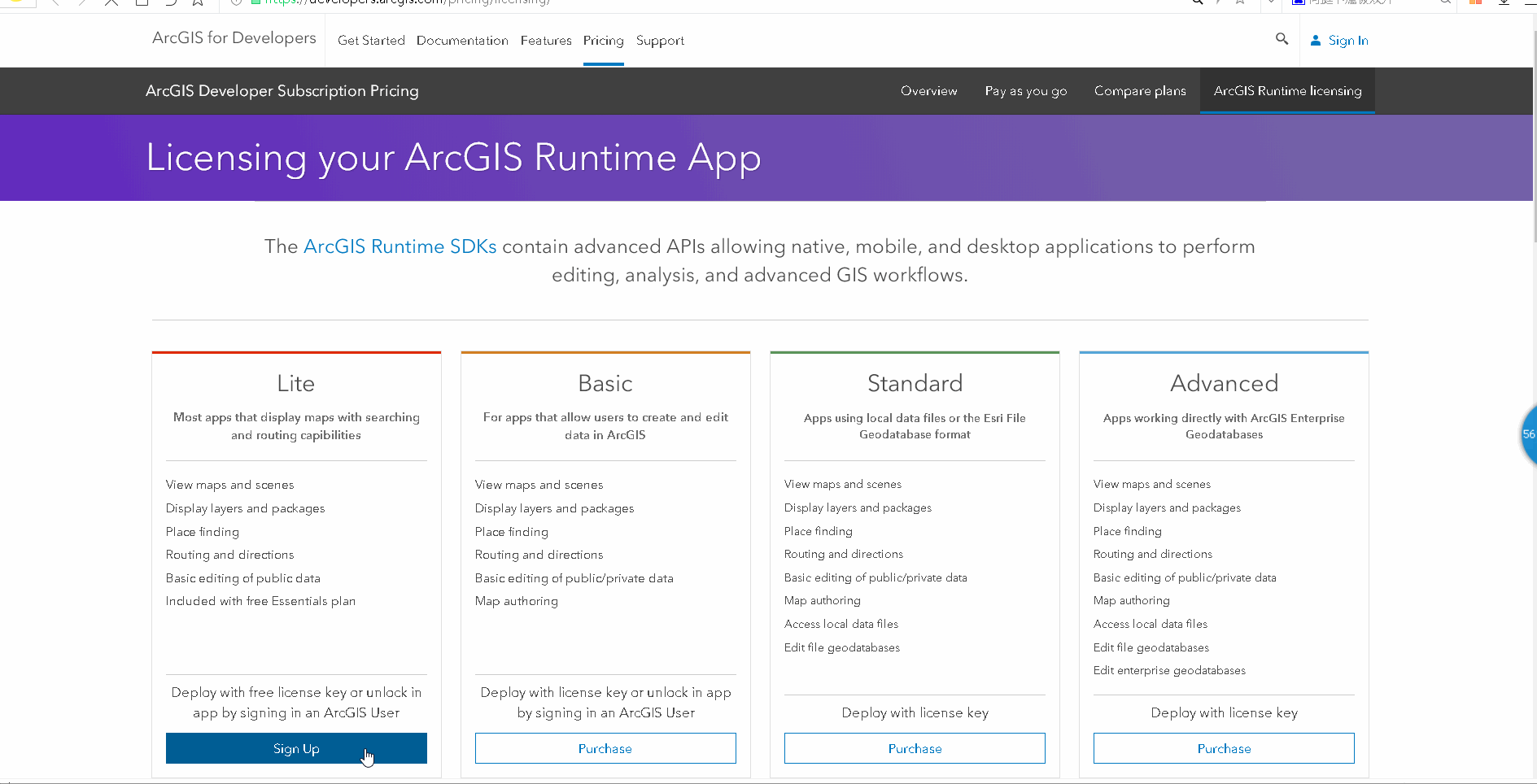This screenshot has width=1537, height=784.
Task: Go forward using the browser forward arrow
Action: coord(81,4)
